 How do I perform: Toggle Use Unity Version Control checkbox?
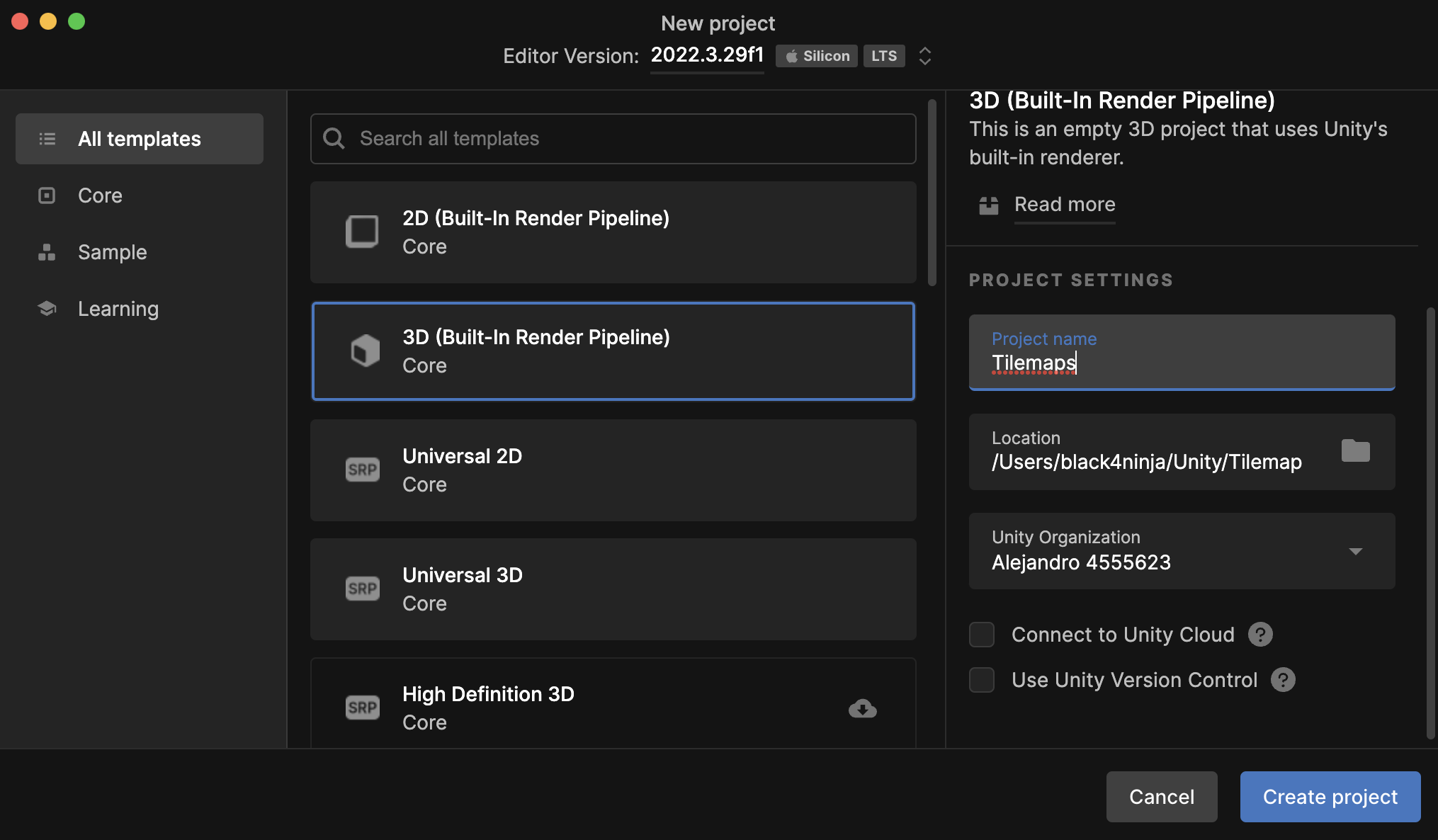982,680
